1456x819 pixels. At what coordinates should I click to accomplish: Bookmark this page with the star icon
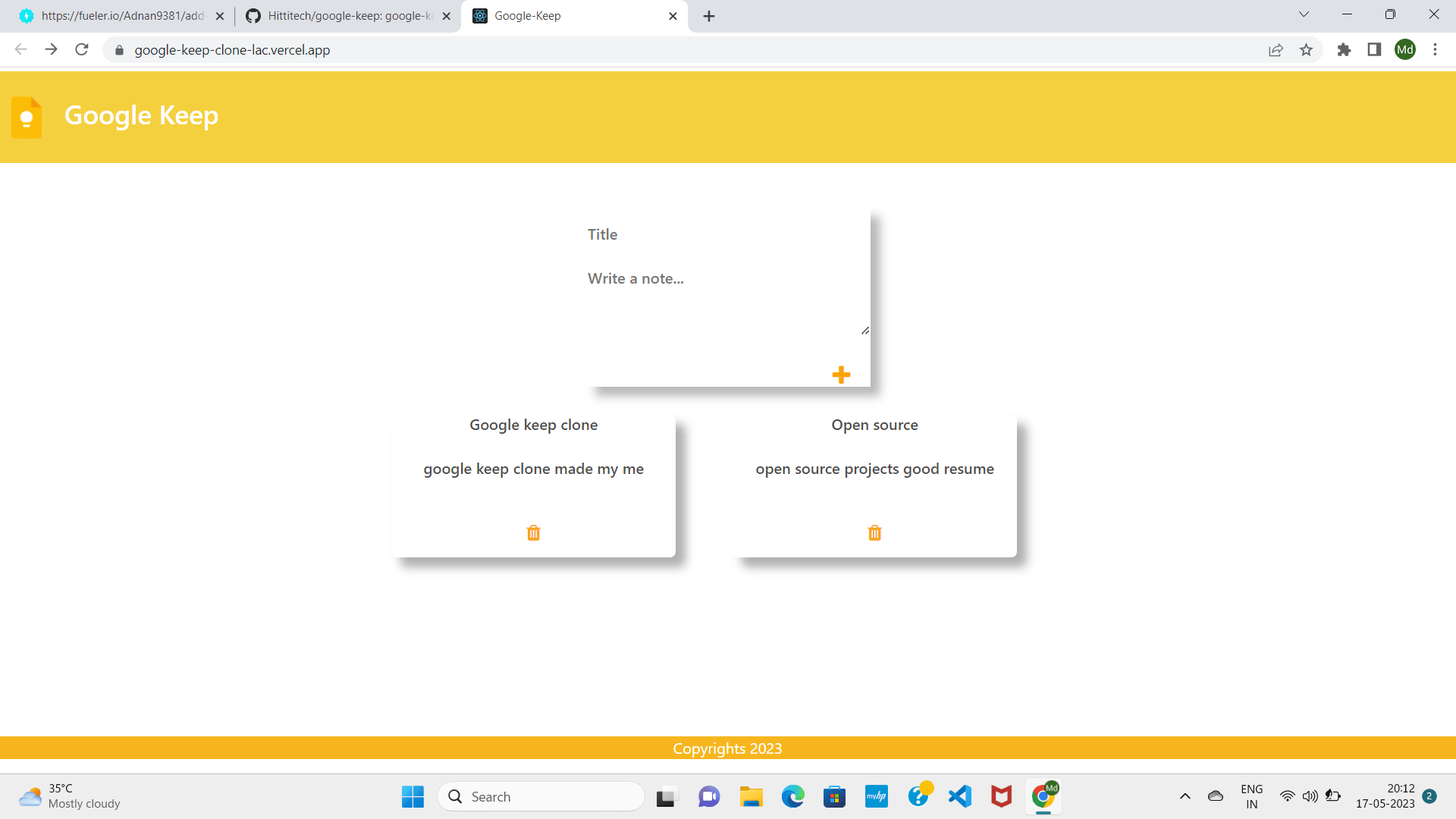point(1306,50)
